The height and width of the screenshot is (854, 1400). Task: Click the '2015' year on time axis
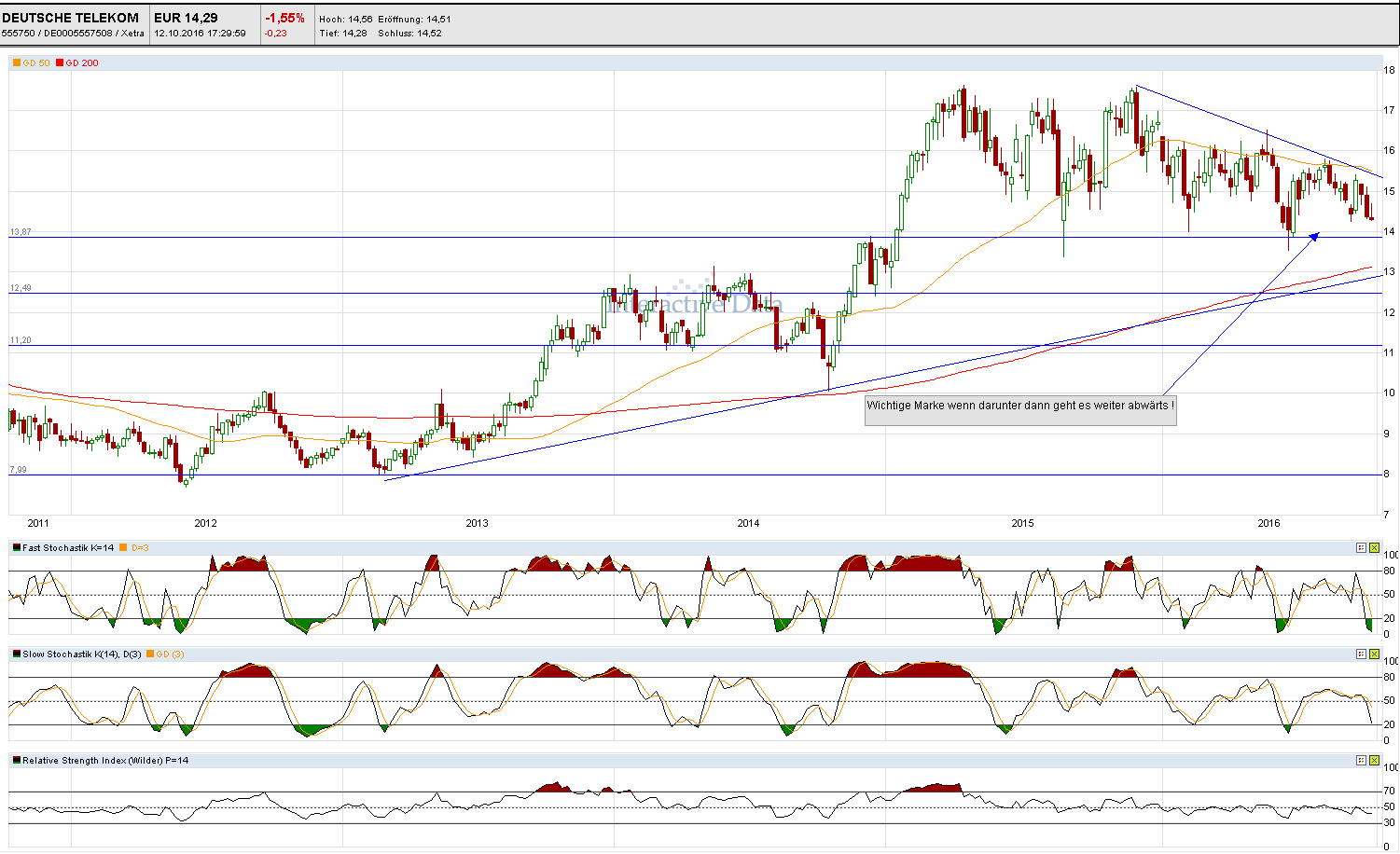[1022, 523]
